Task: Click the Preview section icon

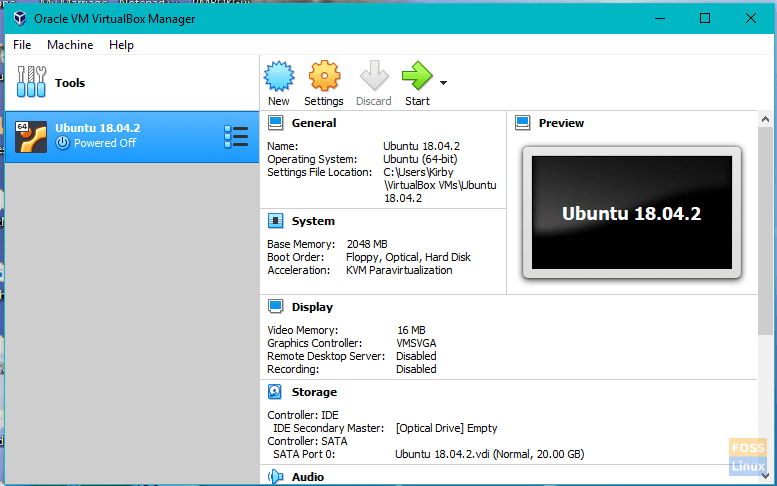Action: click(523, 123)
